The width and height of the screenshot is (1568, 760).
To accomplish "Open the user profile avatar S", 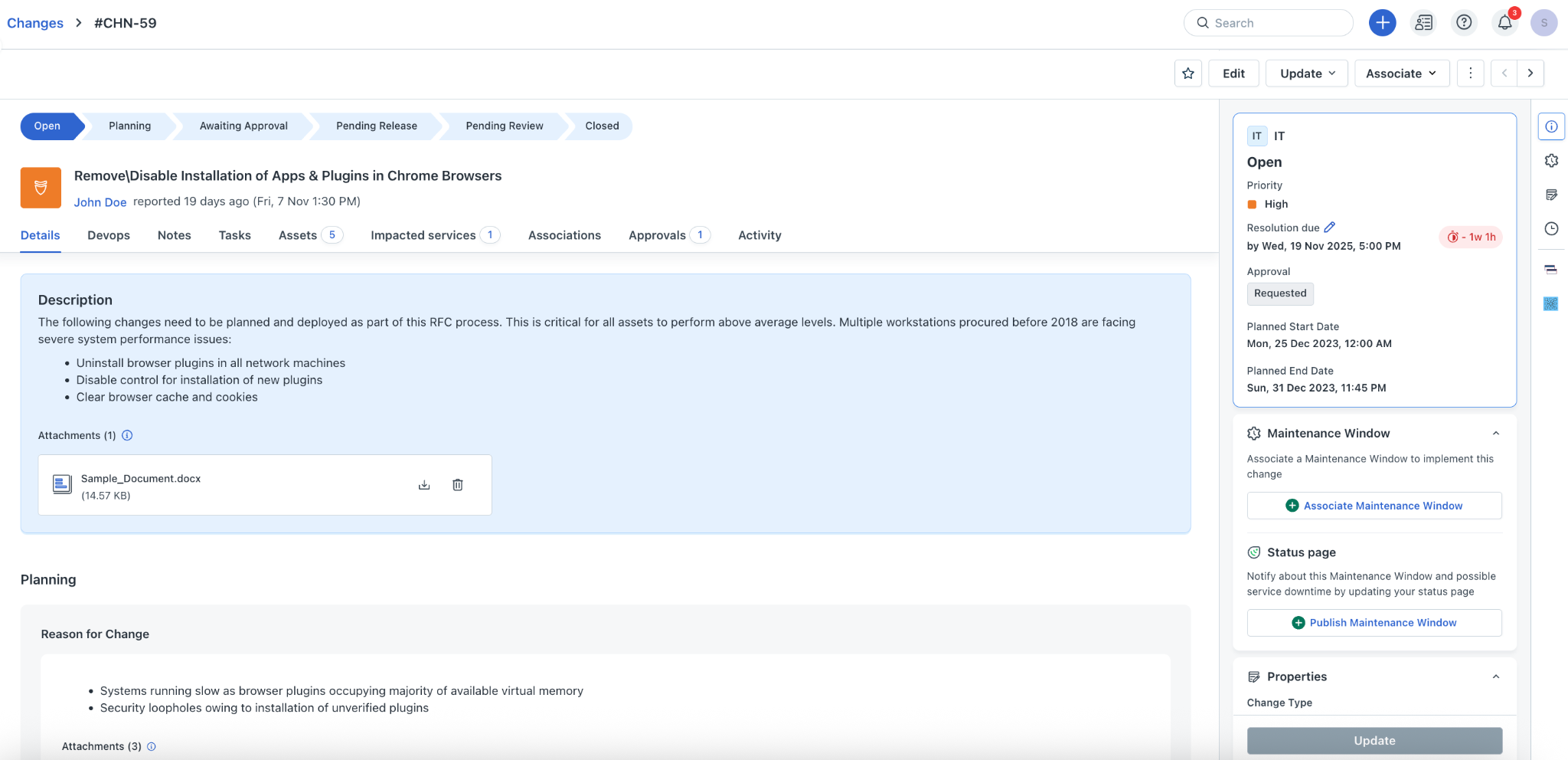I will [1543, 23].
